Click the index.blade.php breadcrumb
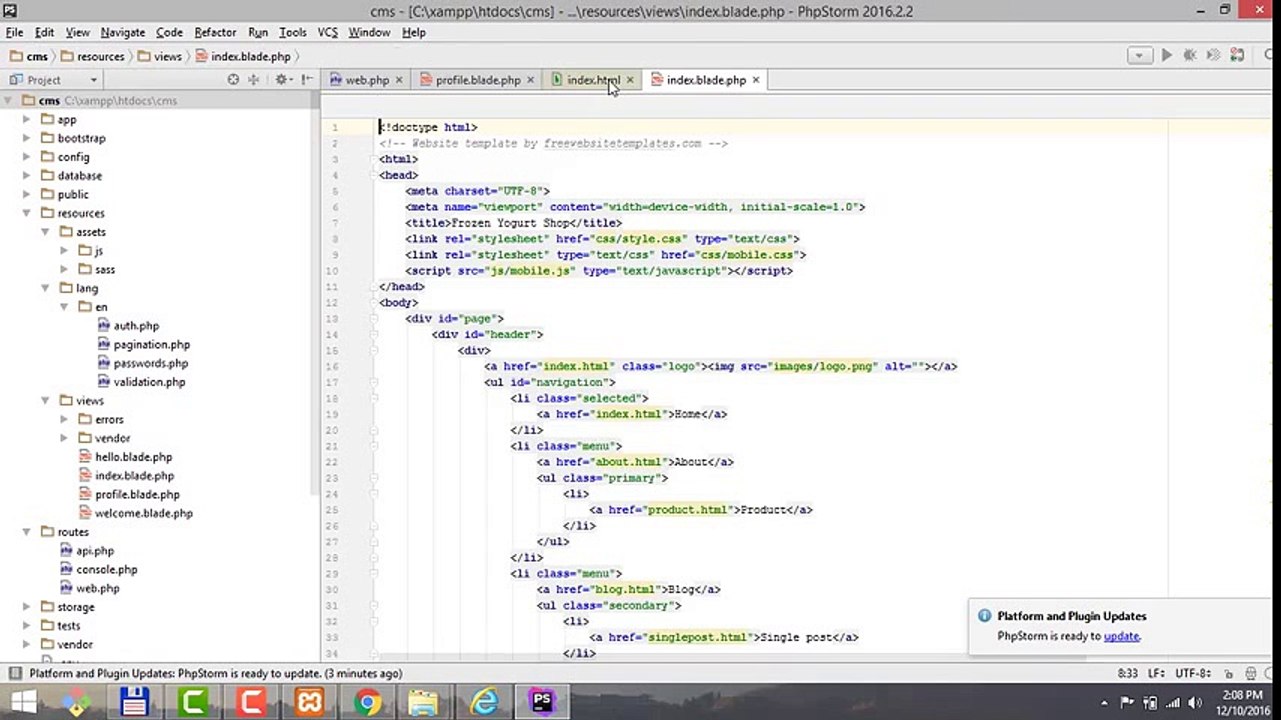This screenshot has height=720, width=1281. click(x=243, y=56)
